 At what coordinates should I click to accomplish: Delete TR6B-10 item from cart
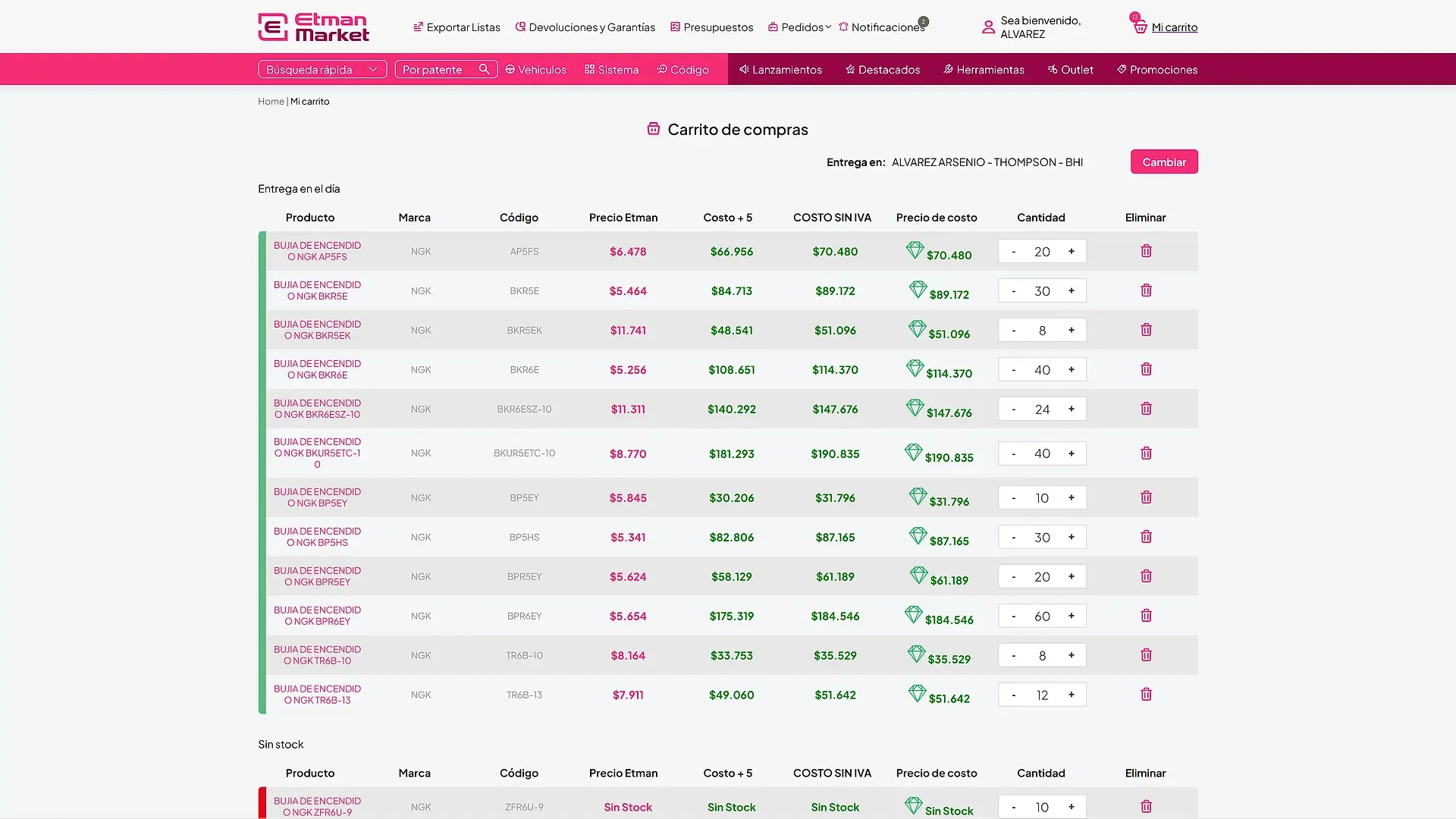click(1146, 655)
